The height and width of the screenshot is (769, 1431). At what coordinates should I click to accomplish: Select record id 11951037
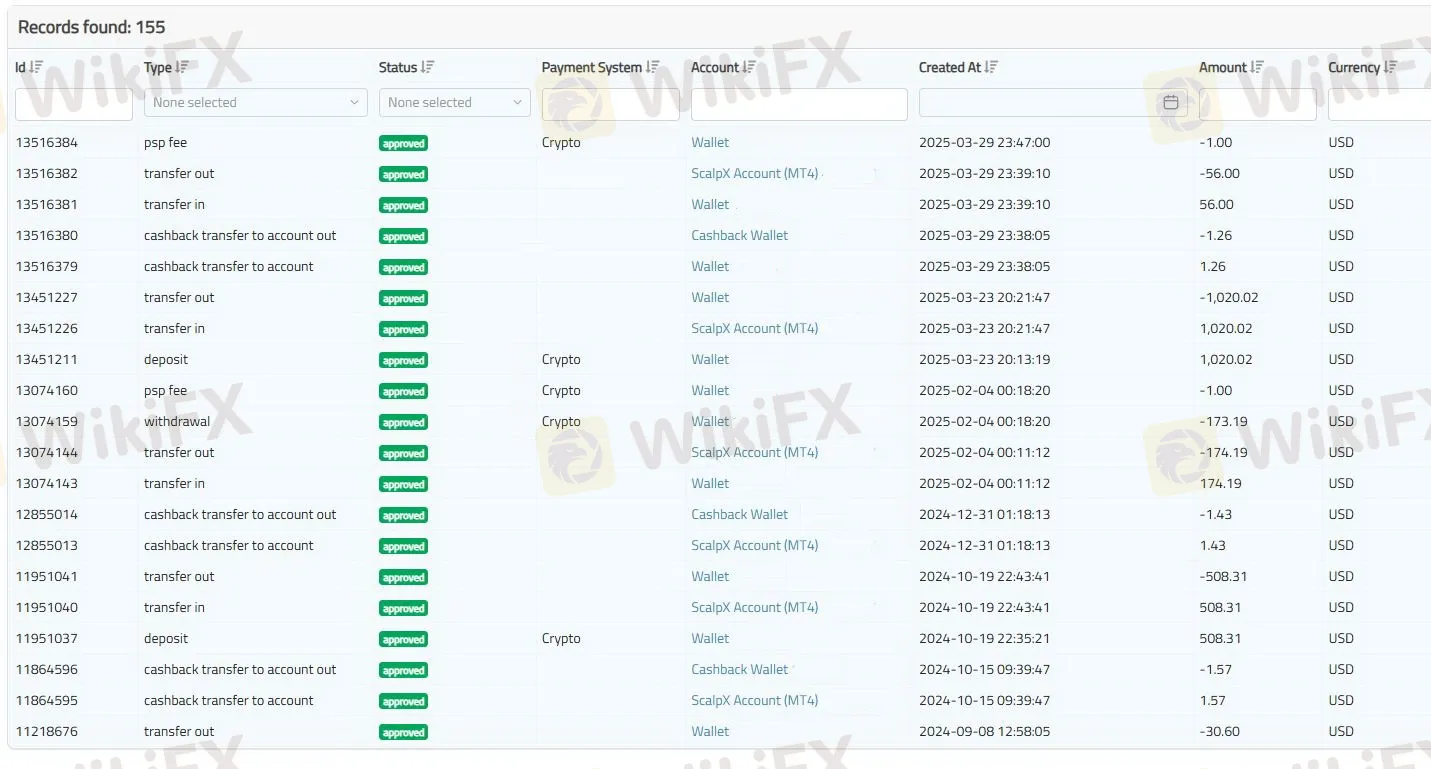pos(46,638)
